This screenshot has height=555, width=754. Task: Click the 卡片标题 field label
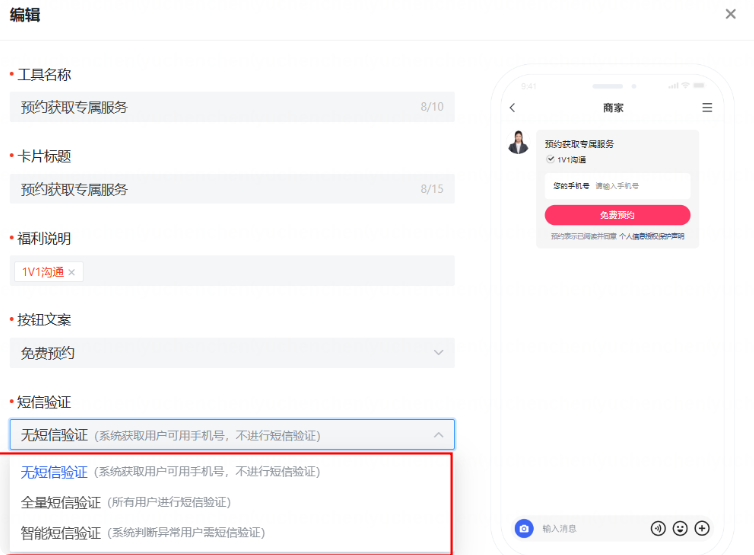44,156
